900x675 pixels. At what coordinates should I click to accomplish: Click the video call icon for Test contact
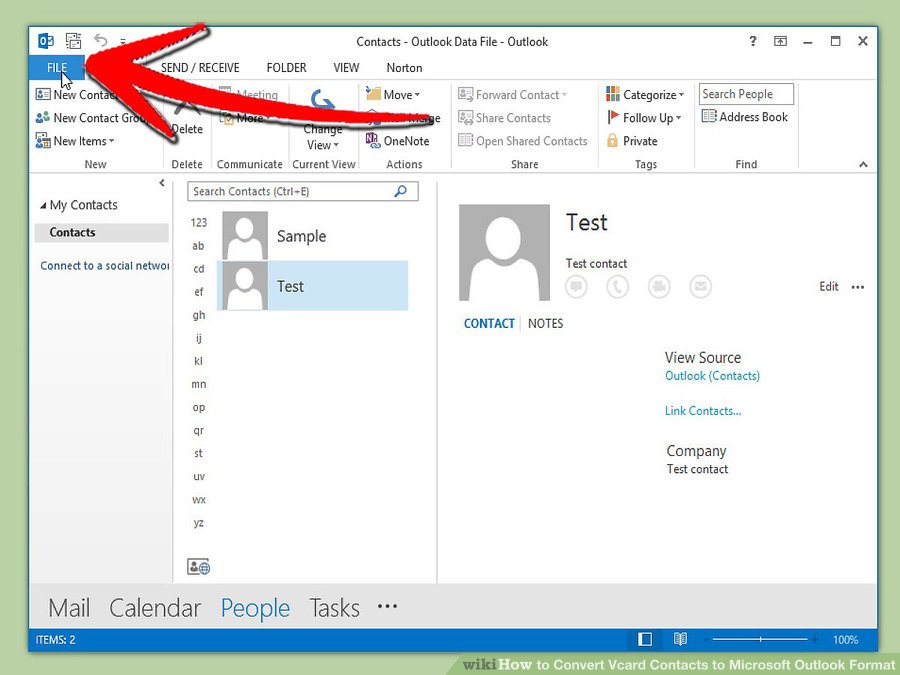659,287
